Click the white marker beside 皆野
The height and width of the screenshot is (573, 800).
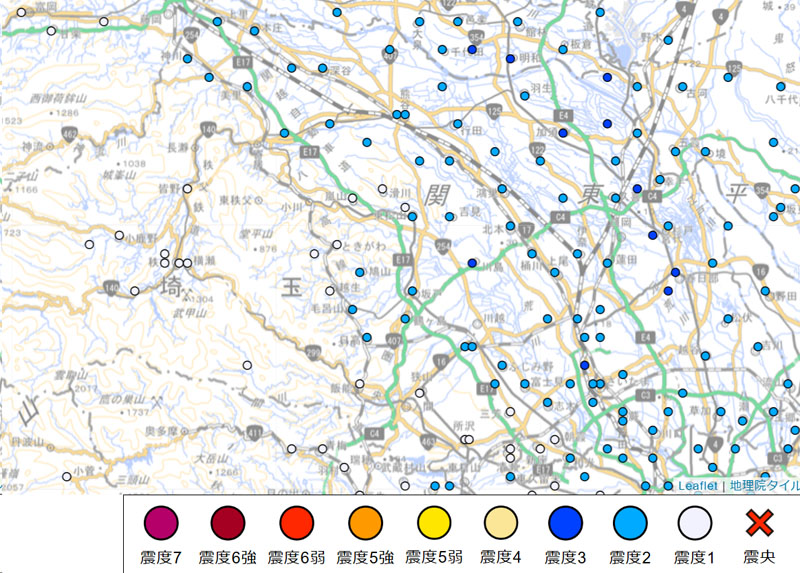(187, 189)
